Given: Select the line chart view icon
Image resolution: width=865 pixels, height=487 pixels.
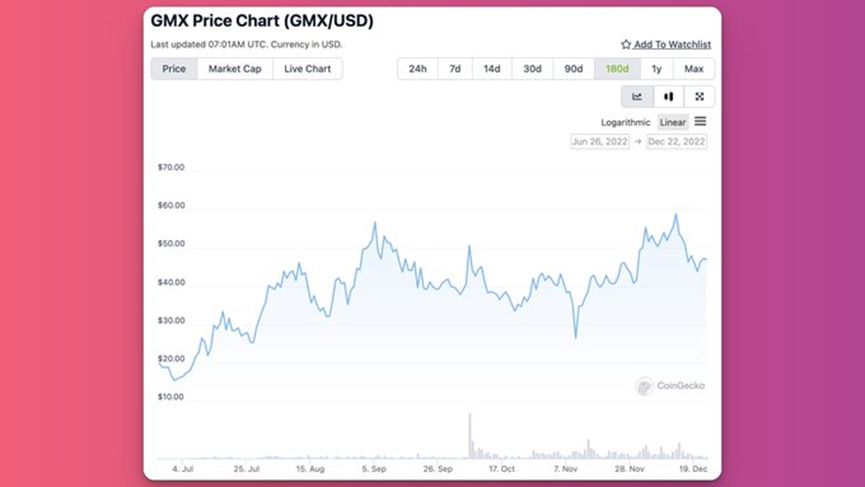Looking at the screenshot, I should (637, 97).
